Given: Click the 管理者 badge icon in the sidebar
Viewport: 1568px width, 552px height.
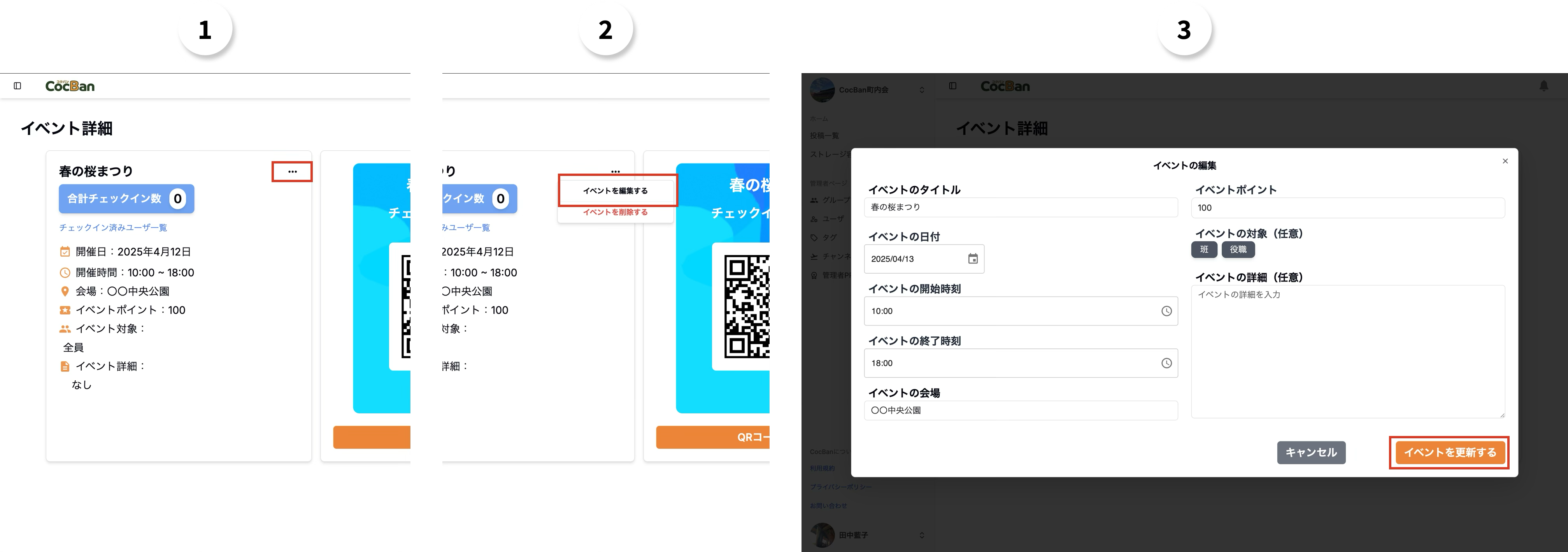Looking at the screenshot, I should point(814,275).
